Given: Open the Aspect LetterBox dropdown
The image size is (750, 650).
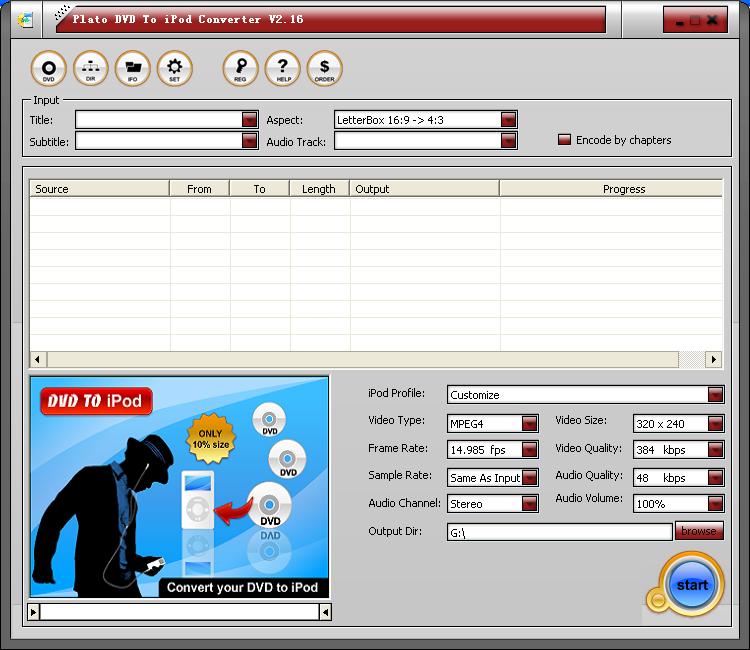Looking at the screenshot, I should [x=508, y=119].
